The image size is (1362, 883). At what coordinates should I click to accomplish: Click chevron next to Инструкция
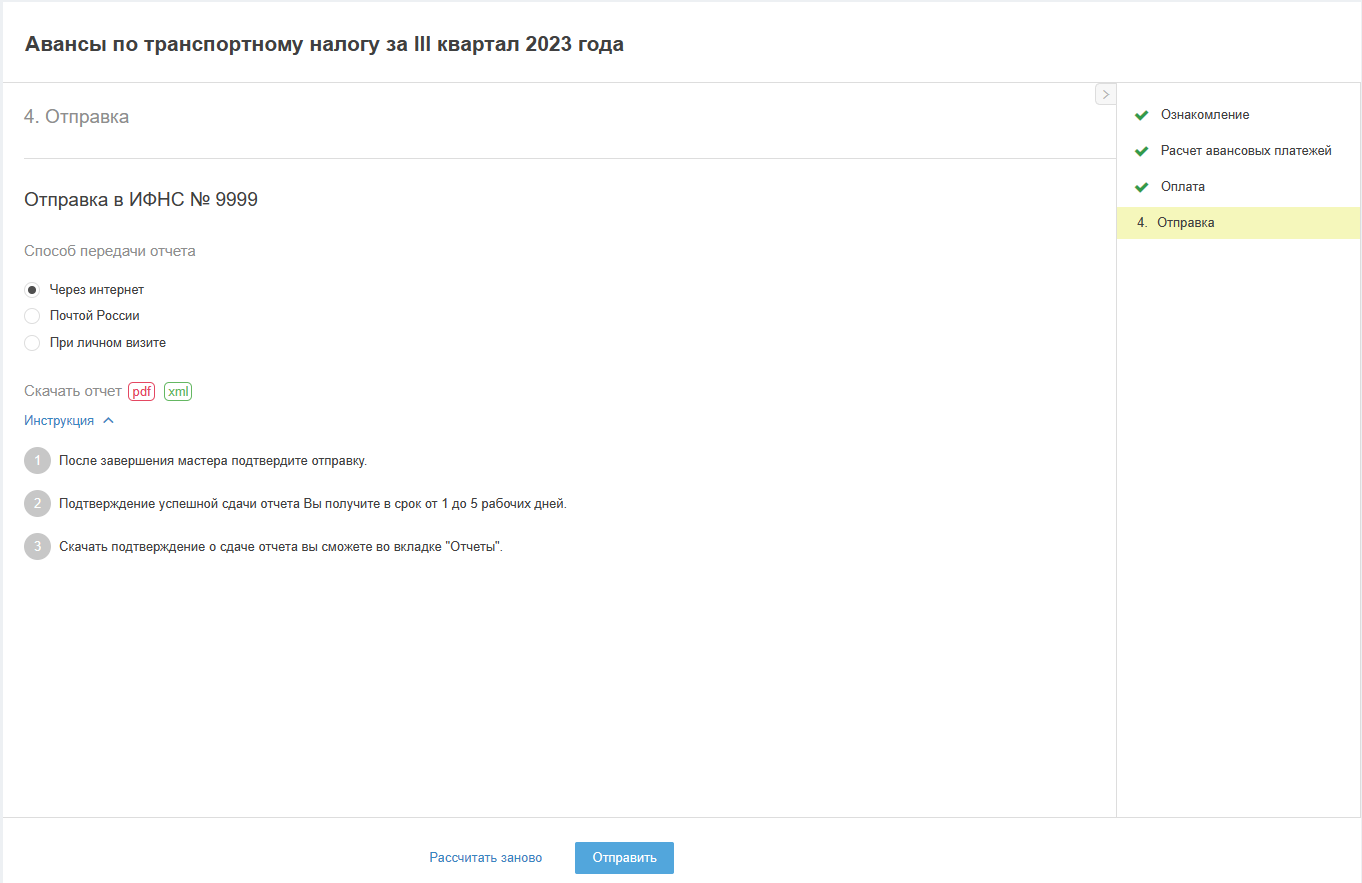point(109,421)
